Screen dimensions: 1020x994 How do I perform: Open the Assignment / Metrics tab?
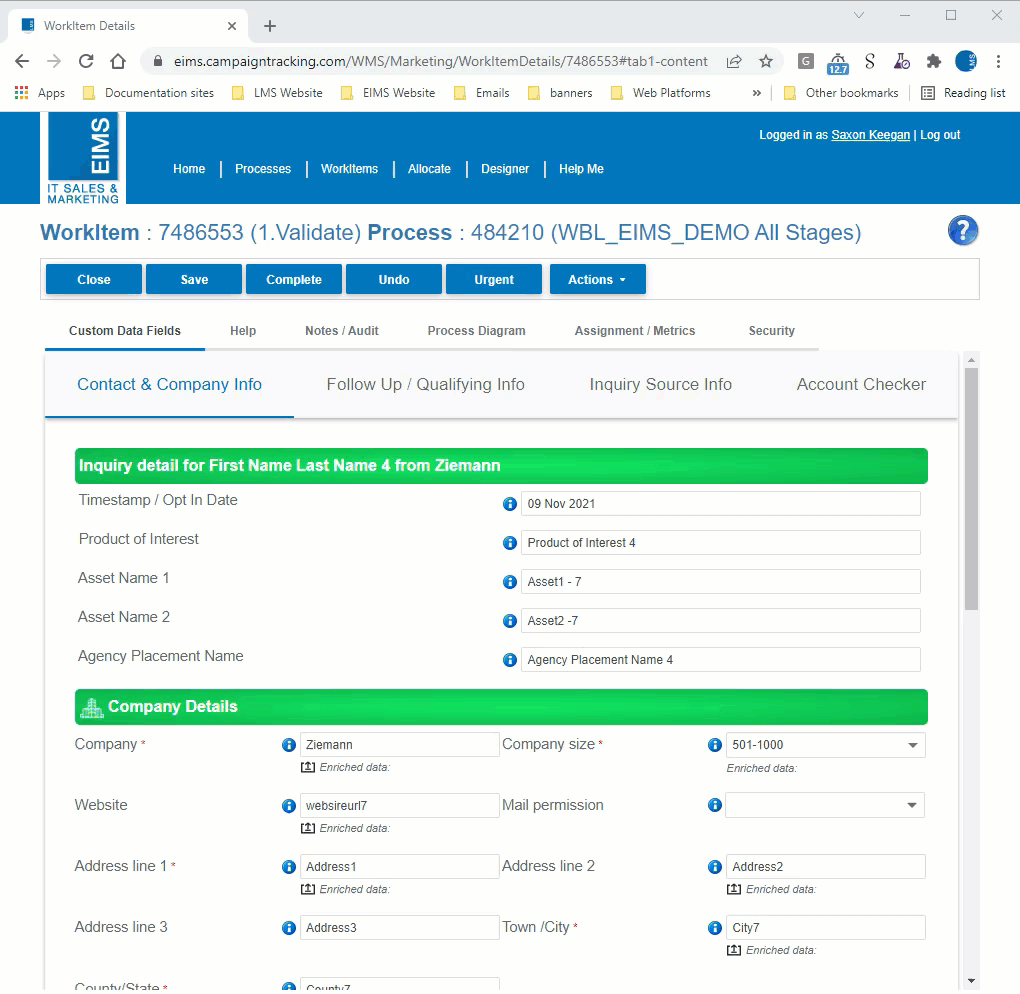635,330
